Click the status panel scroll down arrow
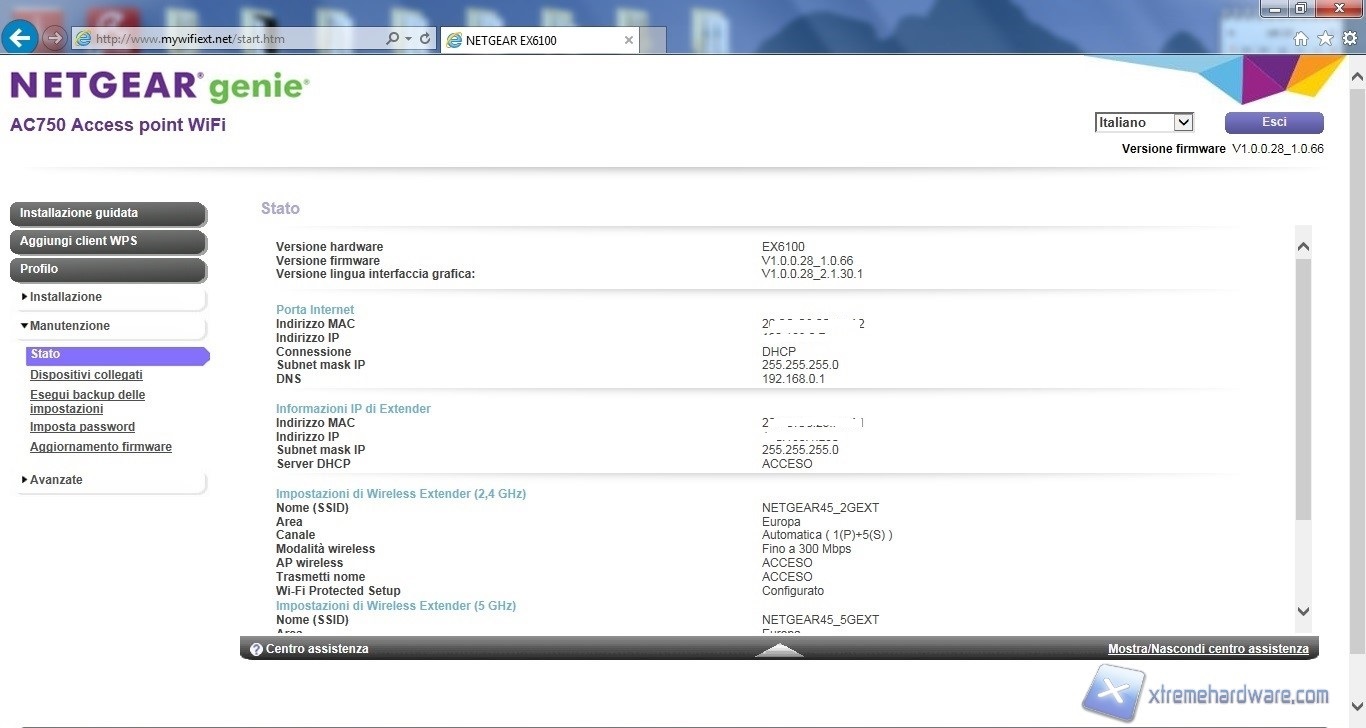This screenshot has width=1366, height=728. click(1302, 611)
